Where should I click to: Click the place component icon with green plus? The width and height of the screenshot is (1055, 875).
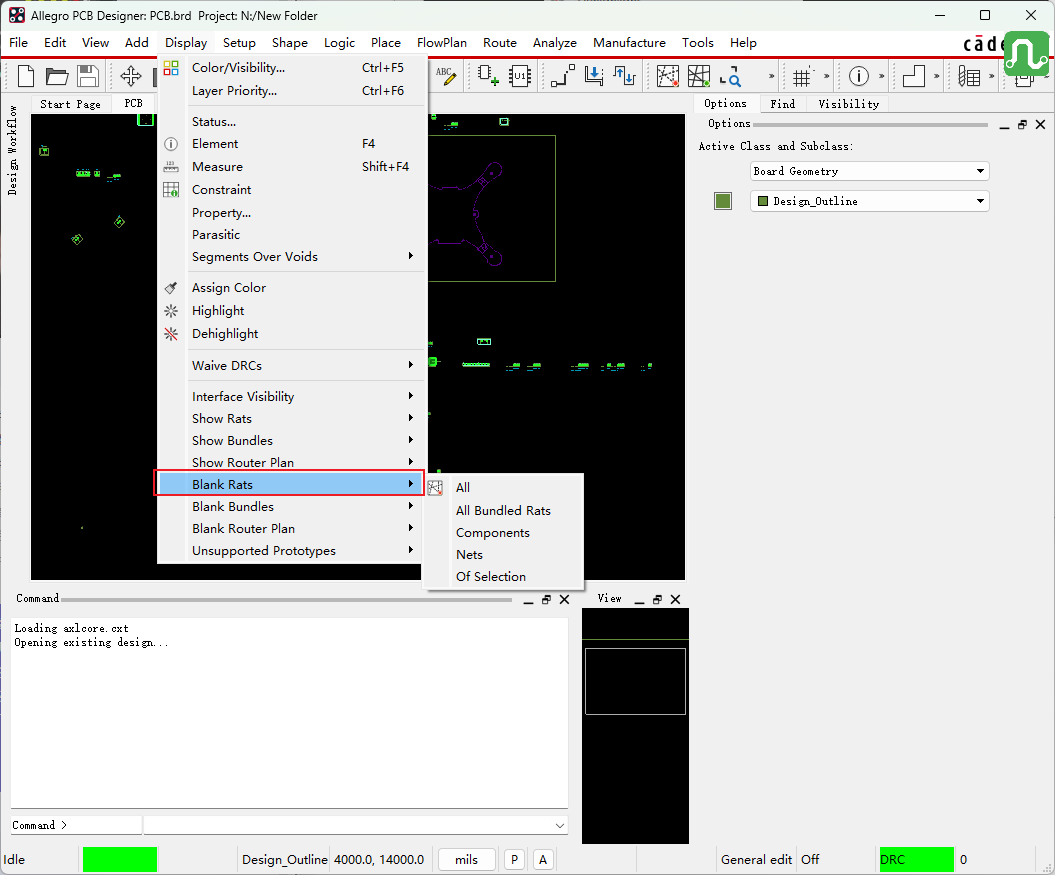coord(488,76)
